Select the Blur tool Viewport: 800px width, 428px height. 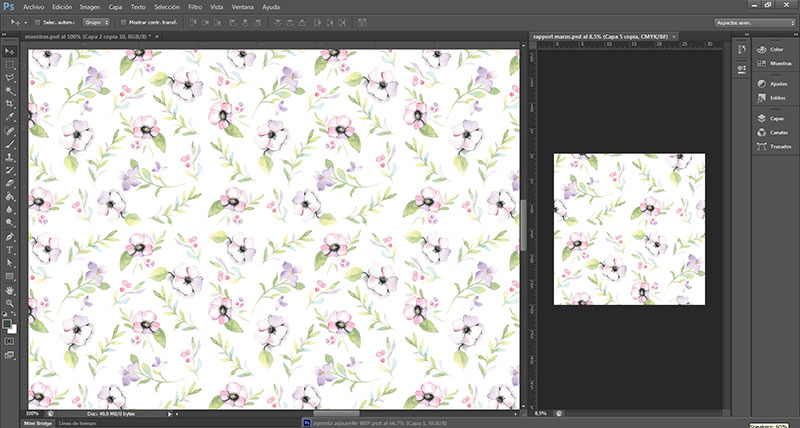coord(9,210)
